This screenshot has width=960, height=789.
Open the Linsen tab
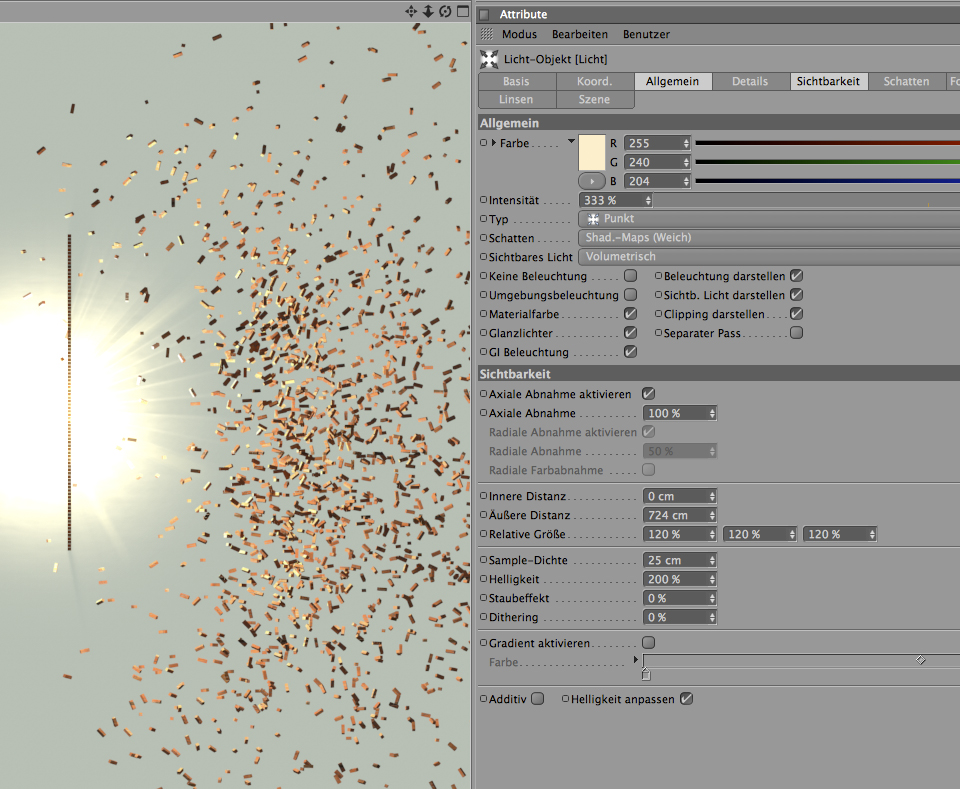tap(516, 100)
